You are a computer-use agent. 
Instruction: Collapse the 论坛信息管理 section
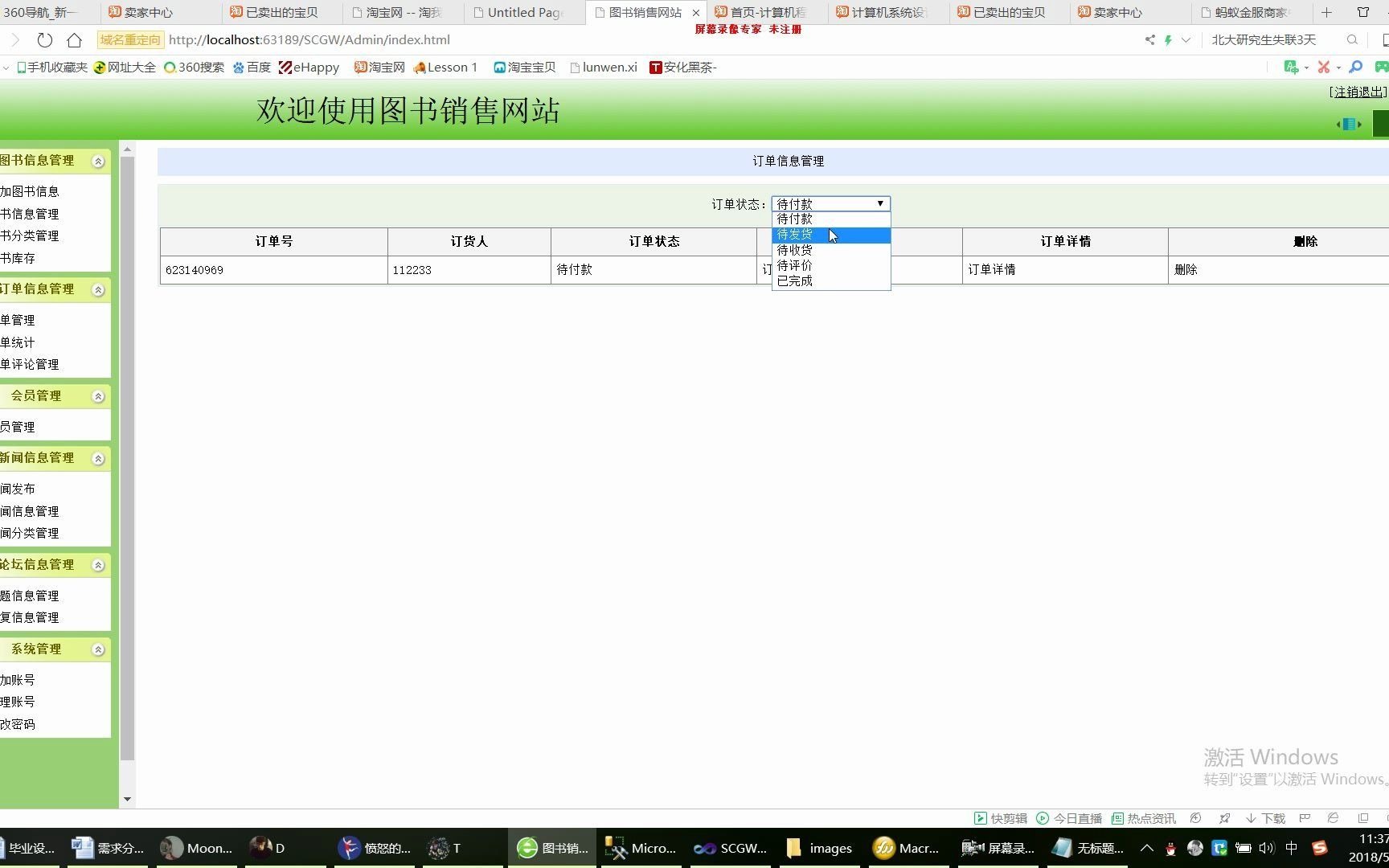coord(98,565)
